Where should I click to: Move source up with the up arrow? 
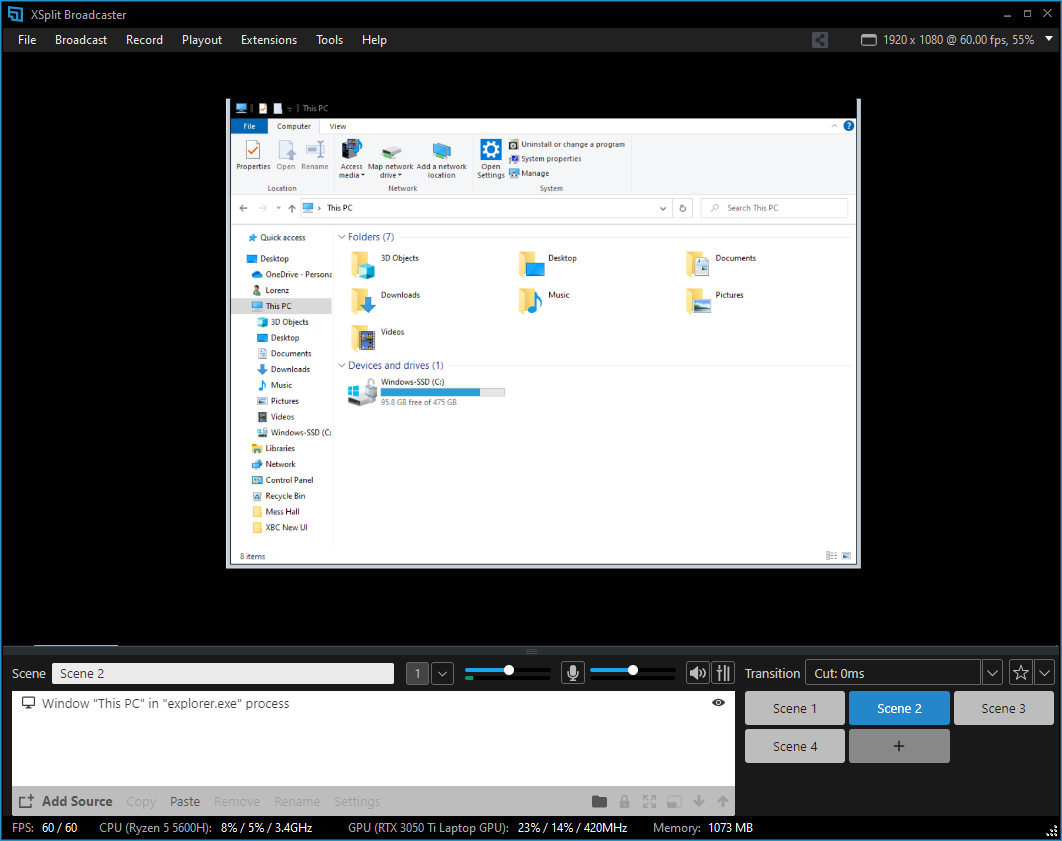click(723, 802)
